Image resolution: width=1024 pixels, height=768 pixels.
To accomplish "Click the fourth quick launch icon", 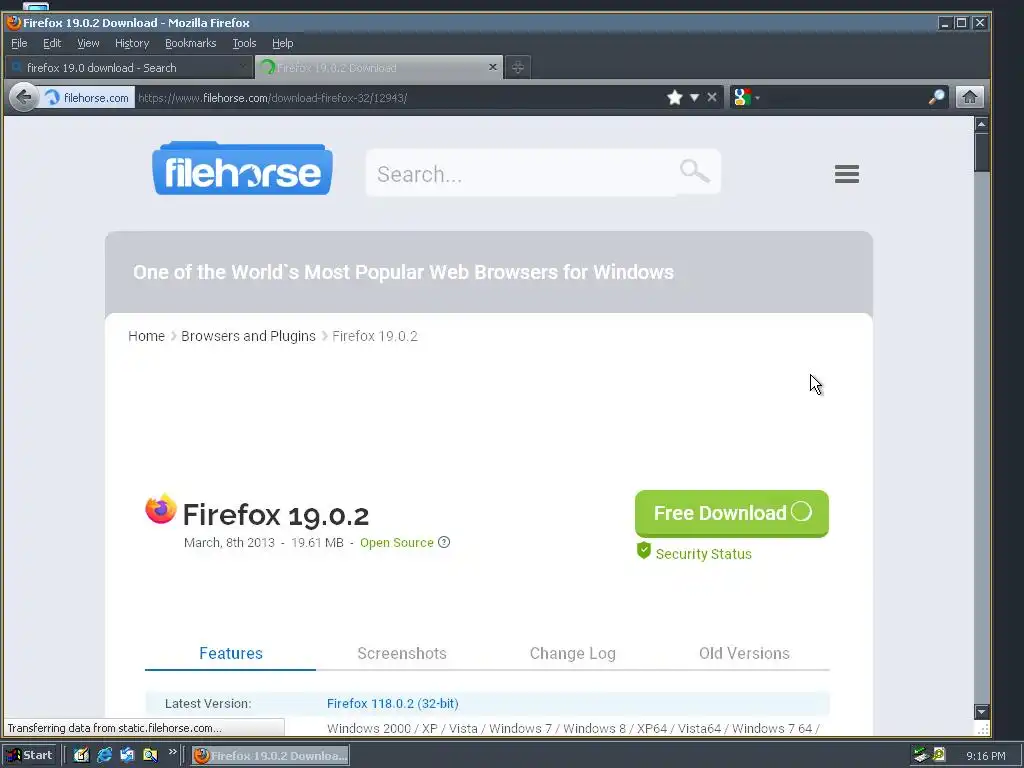I will [x=150, y=756].
